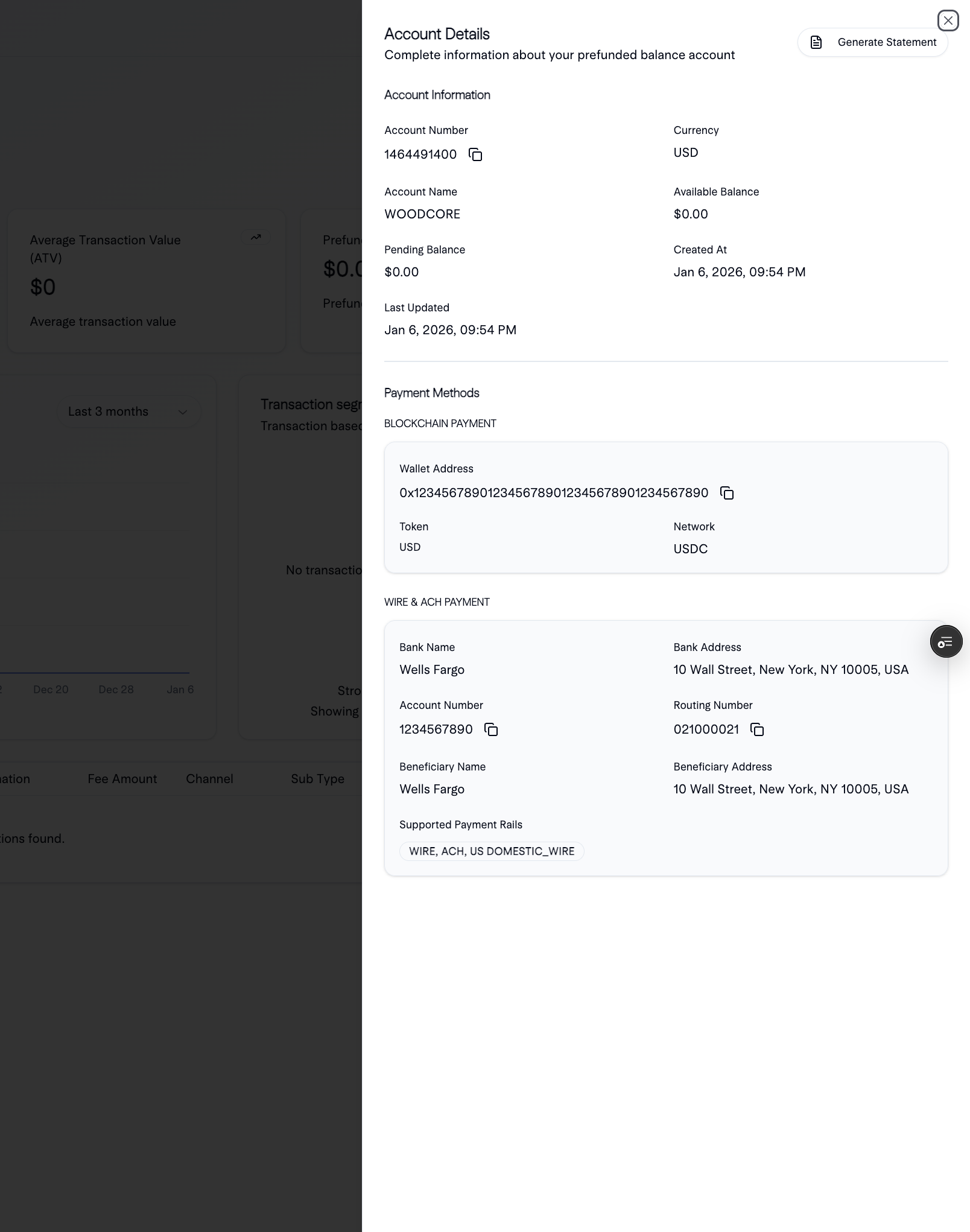Click the WIRE & ACH PAYMENT heading
The width and height of the screenshot is (970, 1232).
click(x=437, y=602)
